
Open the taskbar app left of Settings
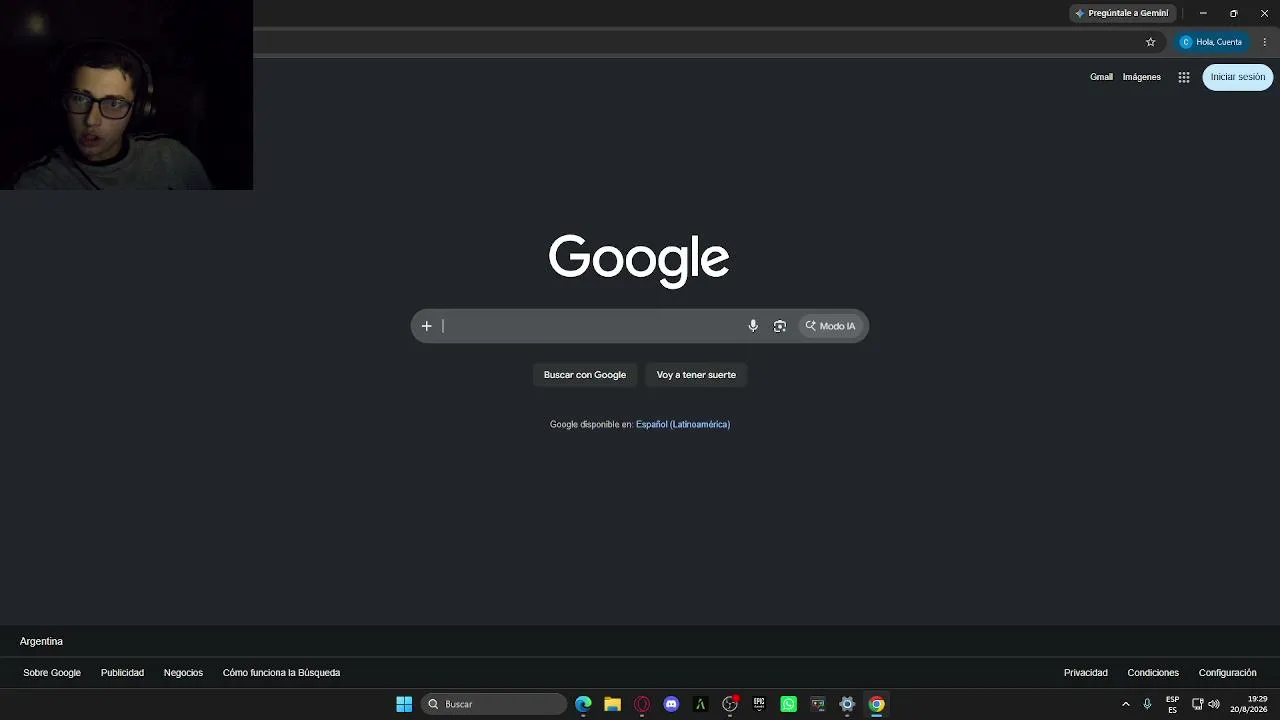point(818,704)
